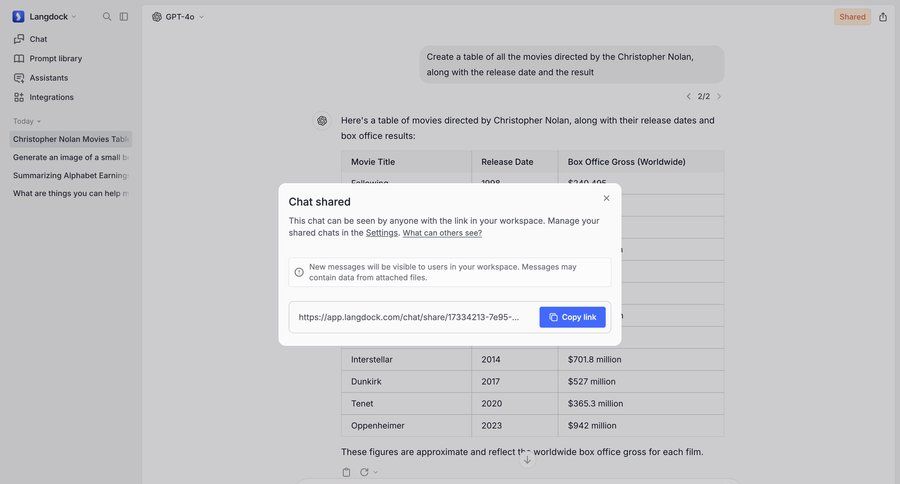This screenshot has height=484, width=900.
Task: Select Christopher Nolan Movies Table chat
Action: point(71,139)
